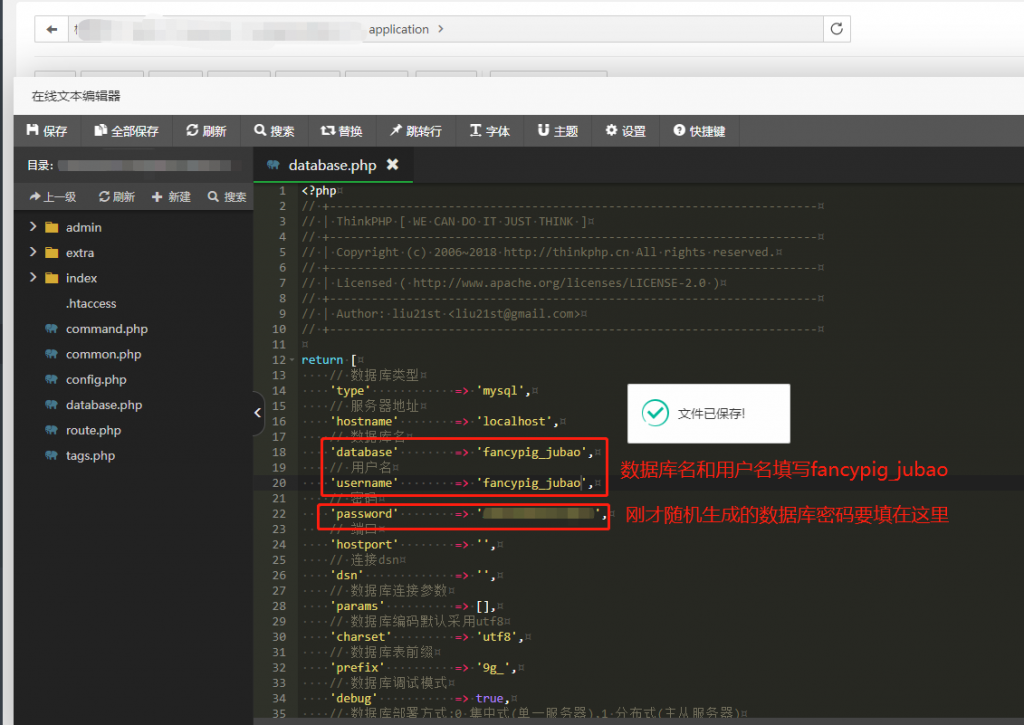Show the 快捷键 shortcuts help

pyautogui.click(x=699, y=131)
